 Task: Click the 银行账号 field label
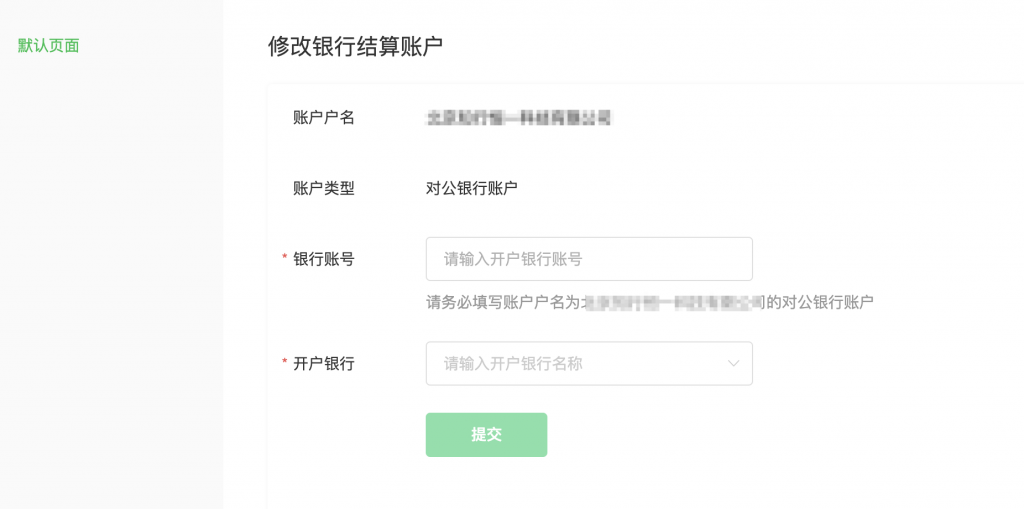(x=323, y=259)
